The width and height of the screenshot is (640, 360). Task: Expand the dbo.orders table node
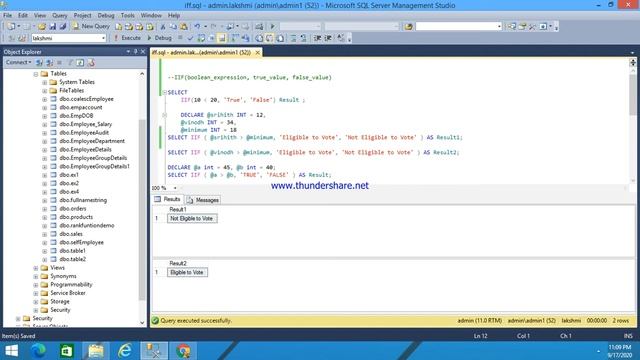point(44,209)
